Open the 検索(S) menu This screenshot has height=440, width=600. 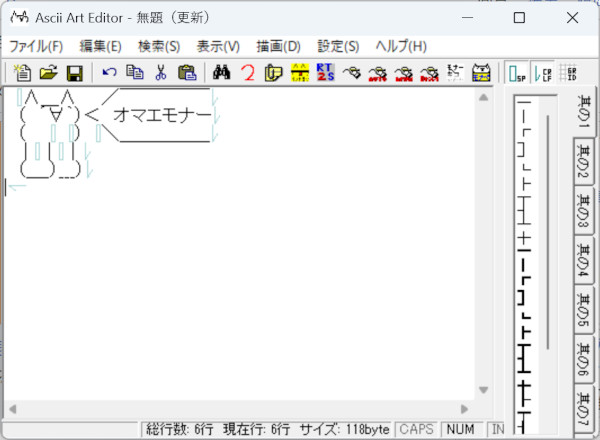[159, 46]
